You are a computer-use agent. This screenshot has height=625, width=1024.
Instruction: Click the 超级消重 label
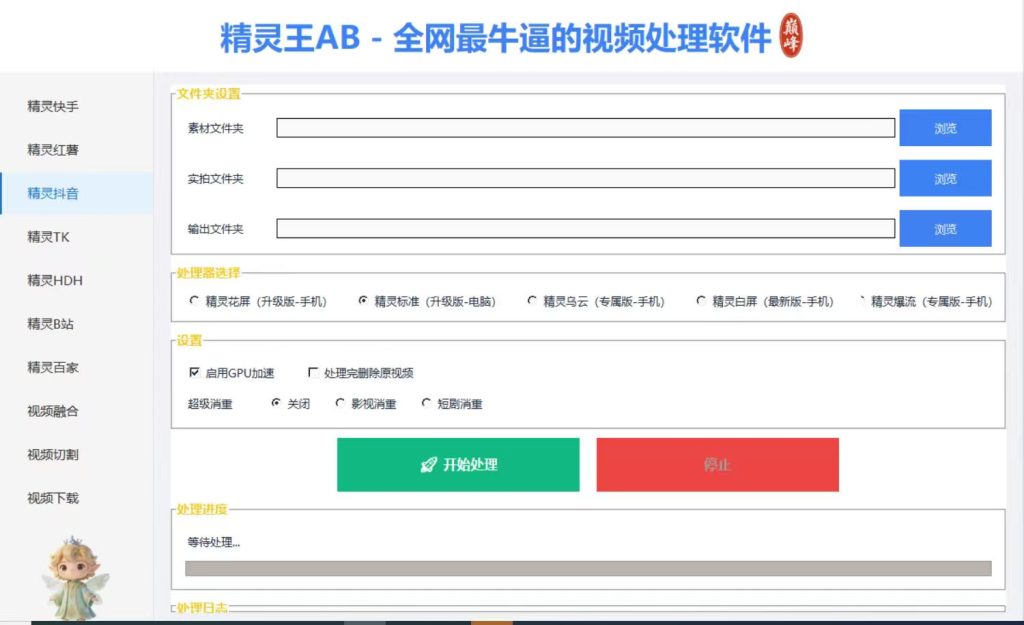coord(210,404)
